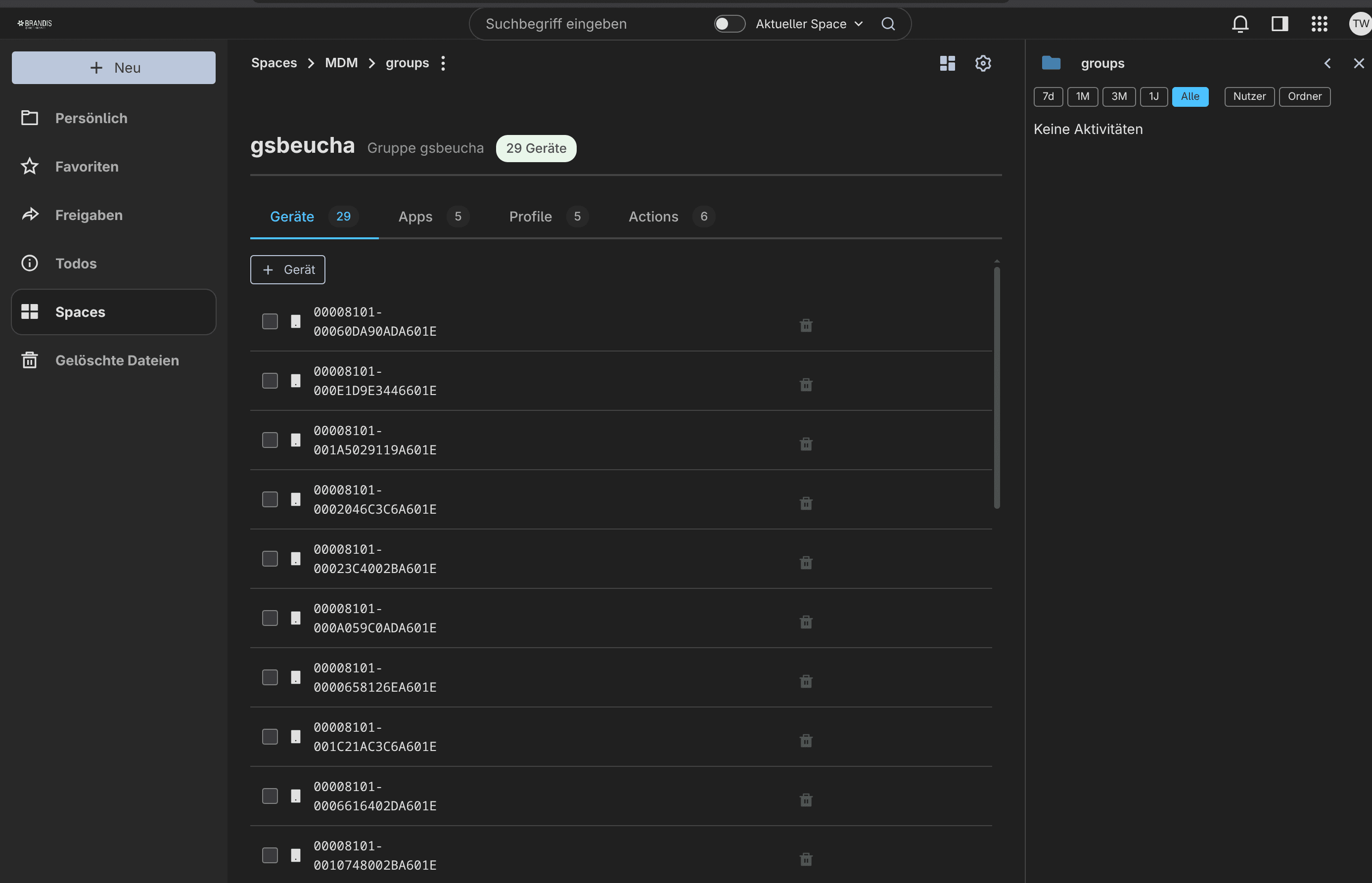
Task: Select checkbox for device 0000658126EA601E
Action: point(270,677)
